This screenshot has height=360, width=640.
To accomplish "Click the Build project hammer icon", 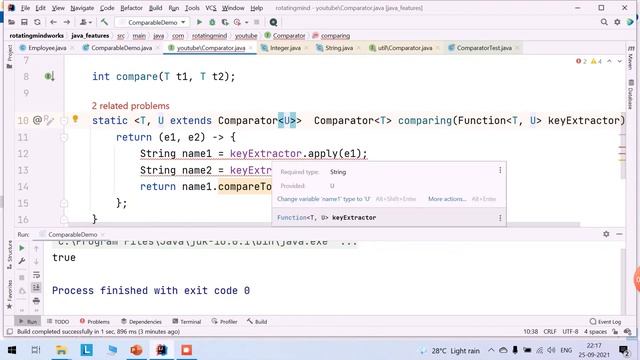I will click(104, 22).
